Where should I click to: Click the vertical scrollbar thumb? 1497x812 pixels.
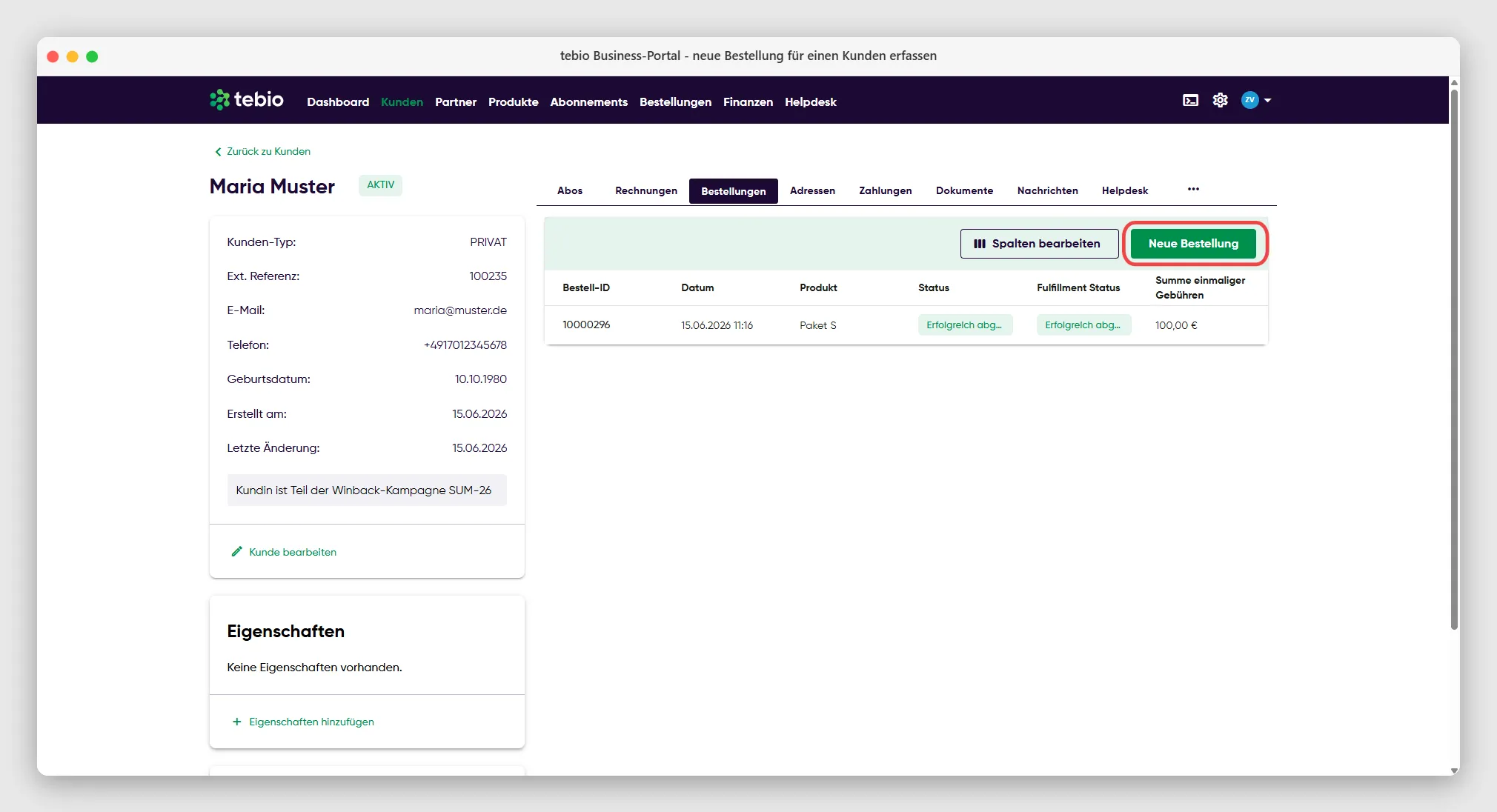(x=1454, y=359)
